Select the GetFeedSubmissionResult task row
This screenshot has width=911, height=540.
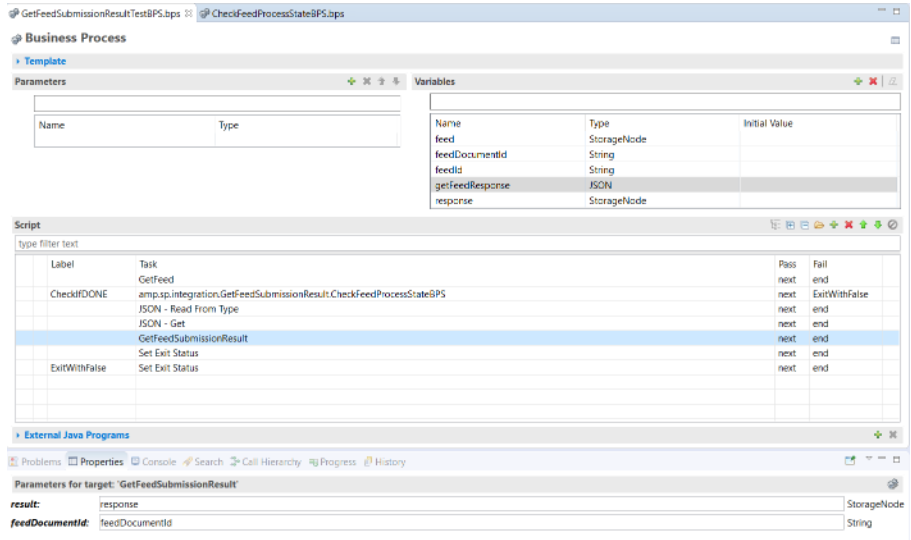point(457,338)
